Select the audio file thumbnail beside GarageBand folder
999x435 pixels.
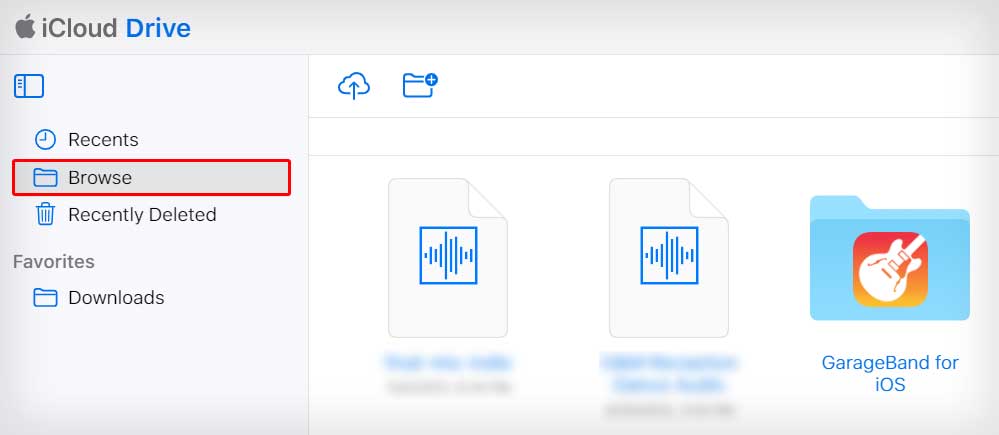(x=669, y=258)
